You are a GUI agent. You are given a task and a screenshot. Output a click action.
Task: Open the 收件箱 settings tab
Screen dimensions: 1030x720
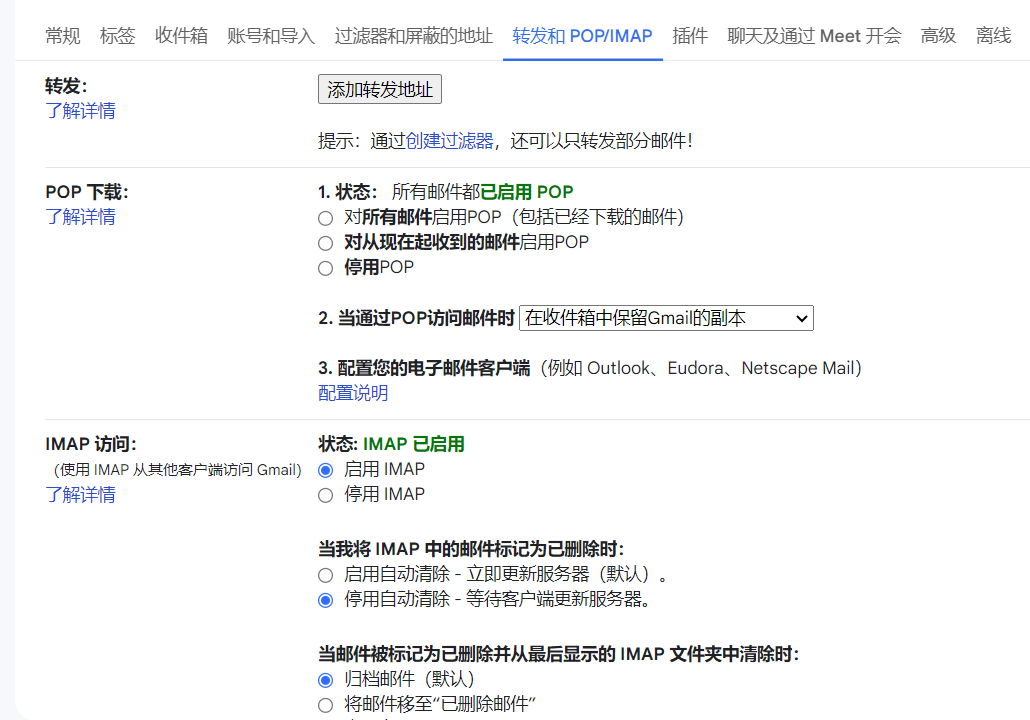click(x=181, y=36)
